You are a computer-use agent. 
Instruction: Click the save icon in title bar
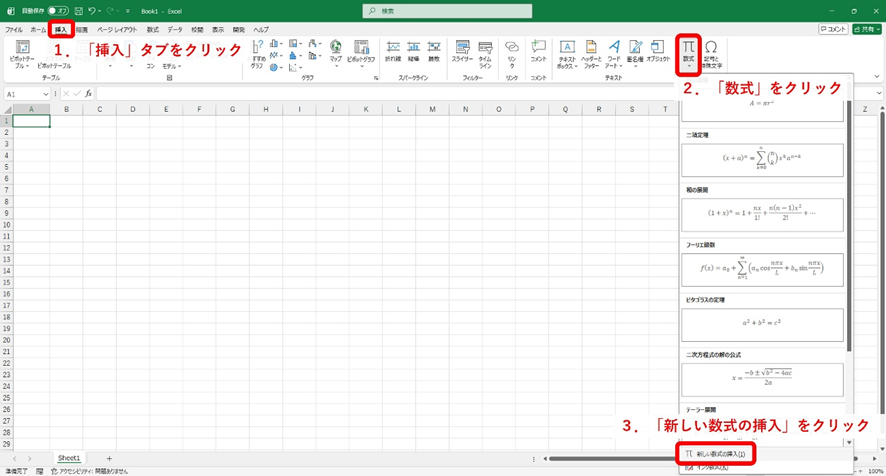coord(78,10)
